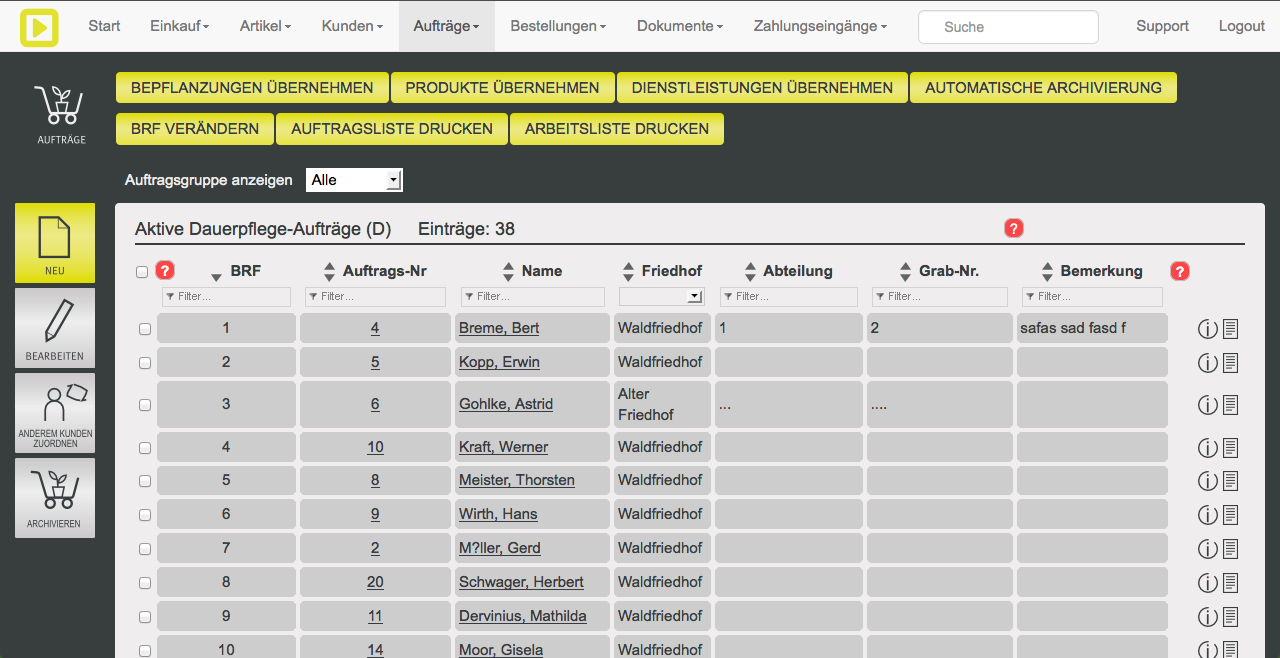1280x658 pixels.
Task: Open document icon for Kopp, Erwin row
Action: click(x=1231, y=362)
